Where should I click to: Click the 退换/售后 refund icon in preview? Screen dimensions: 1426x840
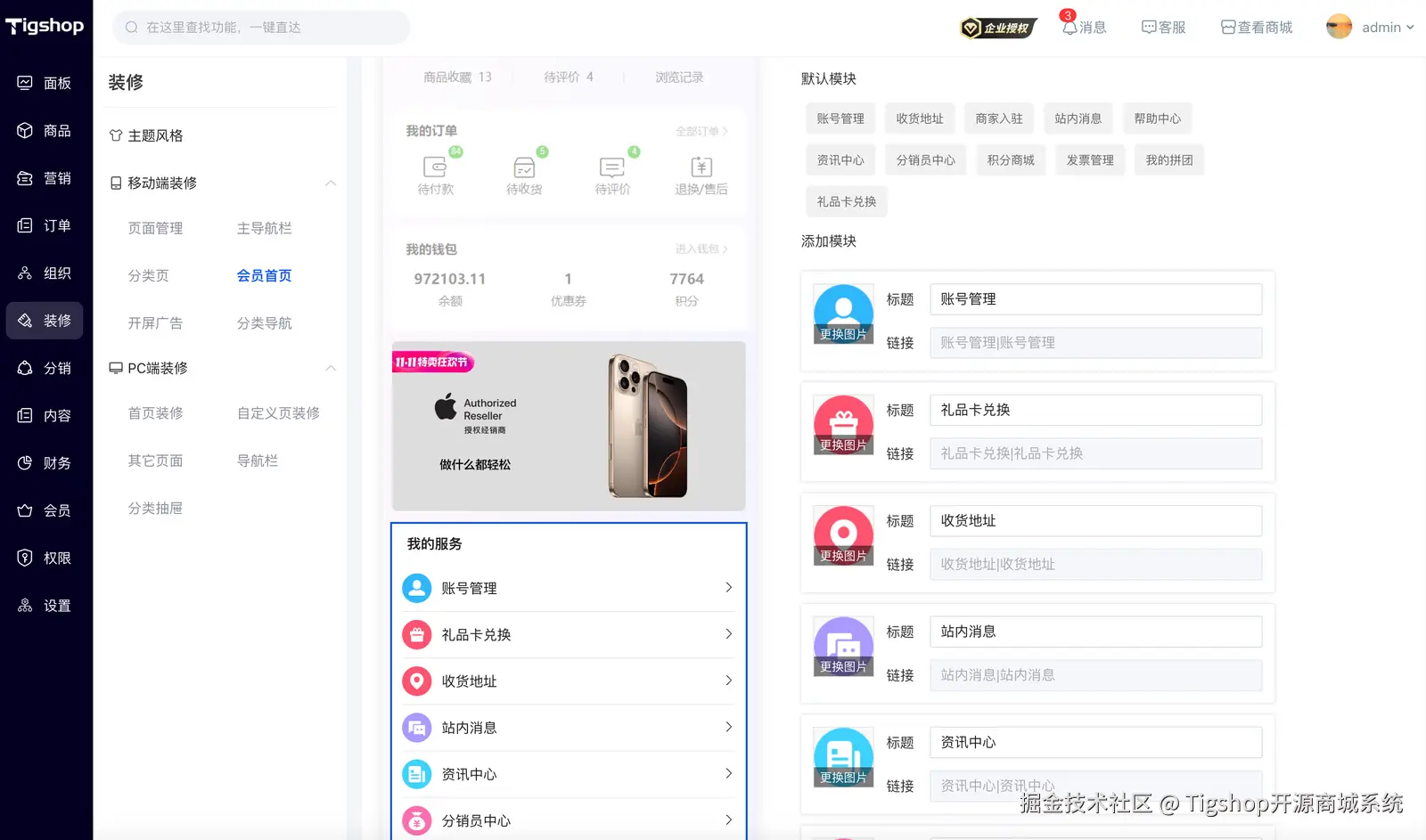[701, 167]
